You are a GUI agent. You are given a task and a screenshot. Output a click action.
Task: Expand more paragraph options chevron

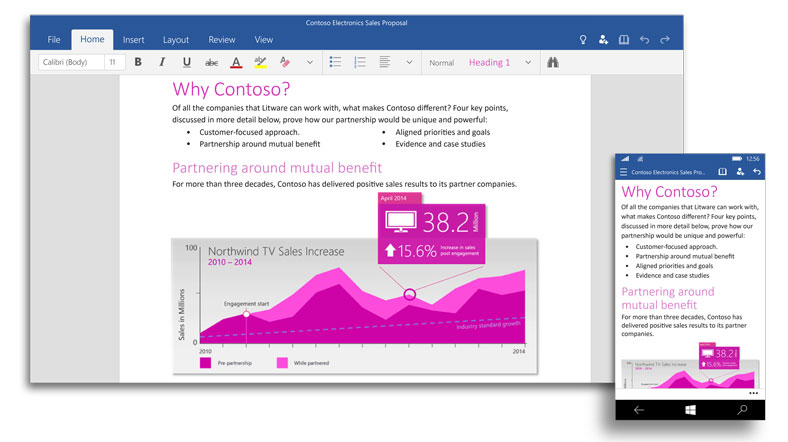pyautogui.click(x=409, y=62)
